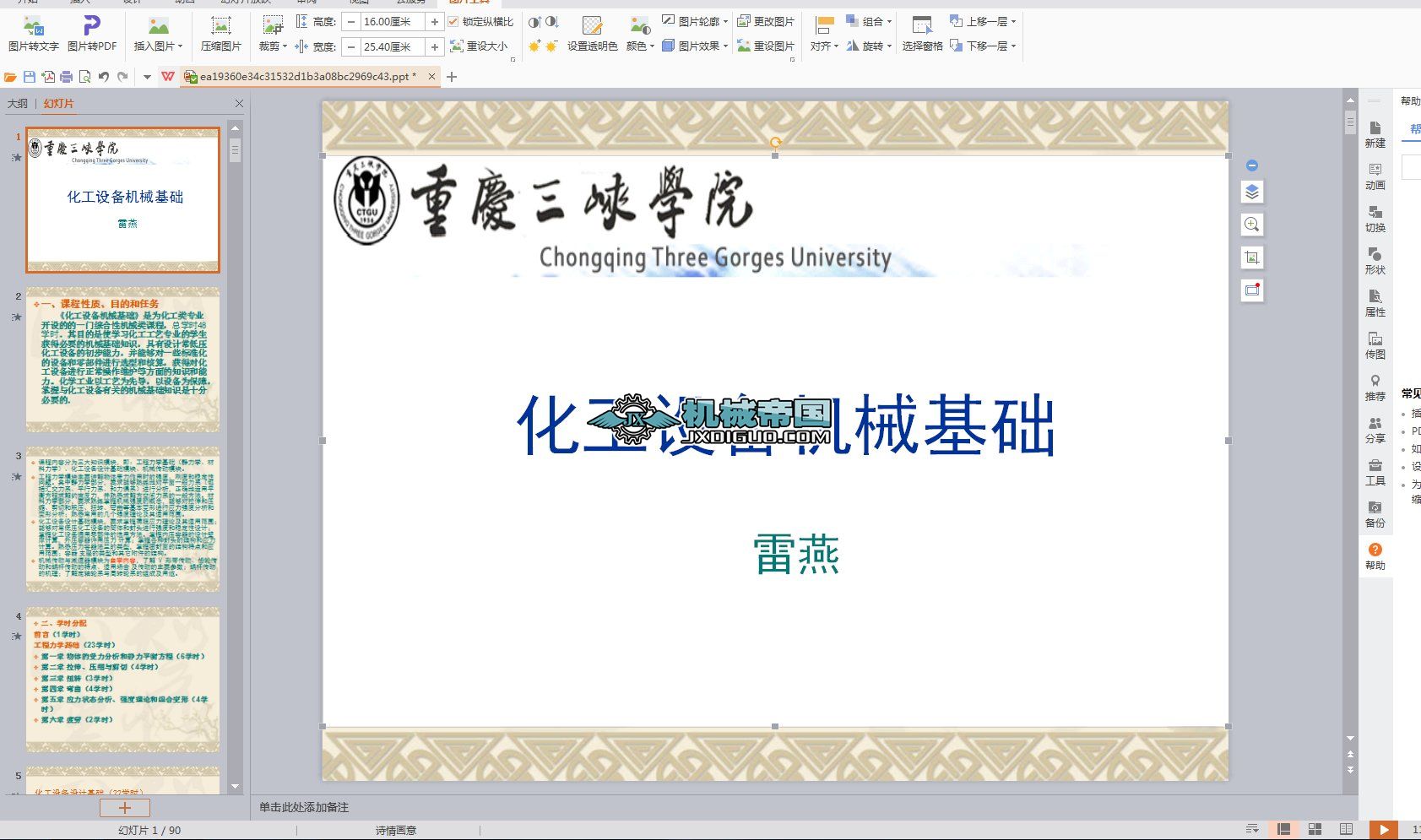The image size is (1421, 840).
Task: Start slideshow with orange play button
Action: [1383, 831]
